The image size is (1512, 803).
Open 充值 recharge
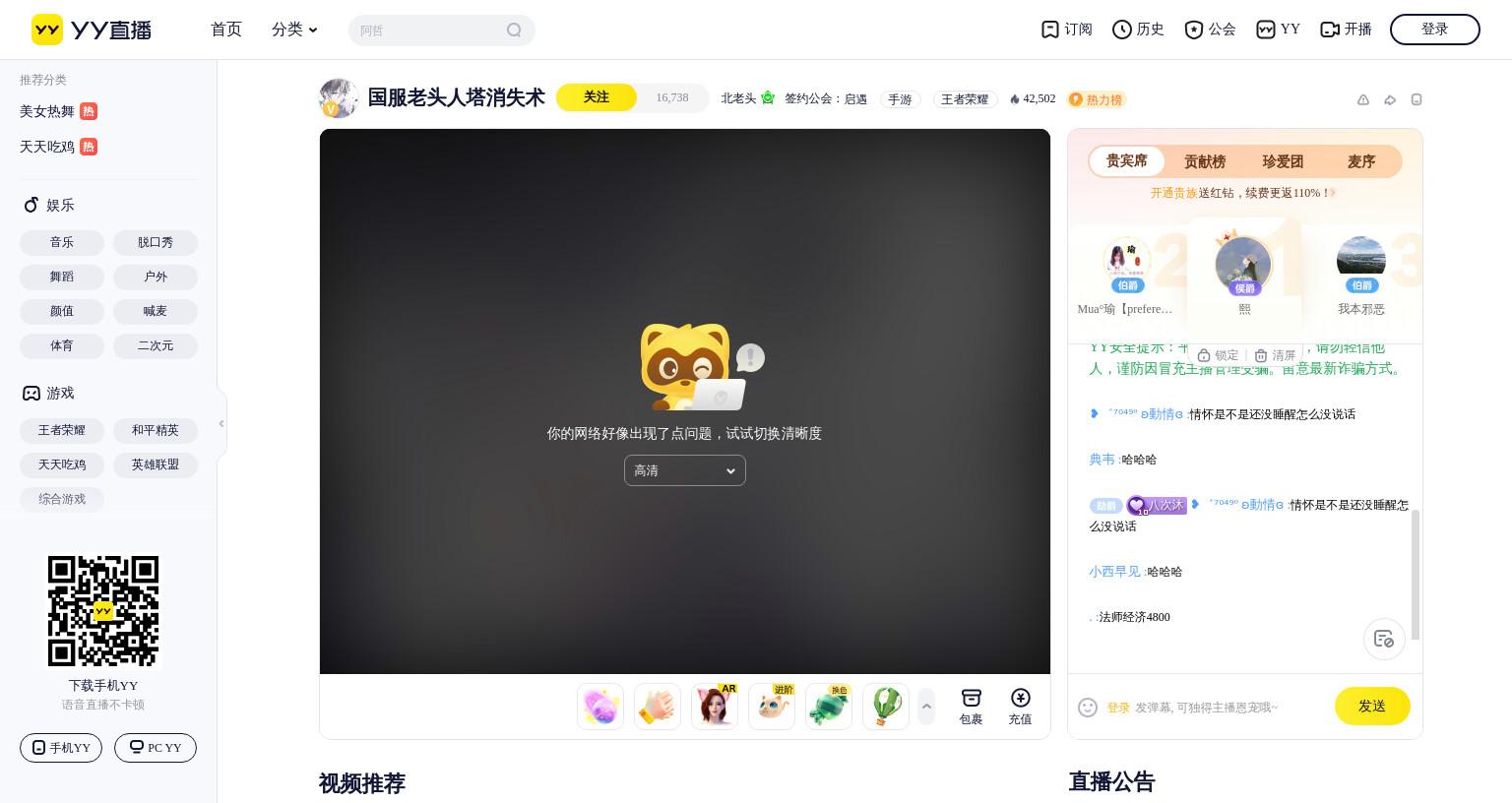pyautogui.click(x=1021, y=707)
